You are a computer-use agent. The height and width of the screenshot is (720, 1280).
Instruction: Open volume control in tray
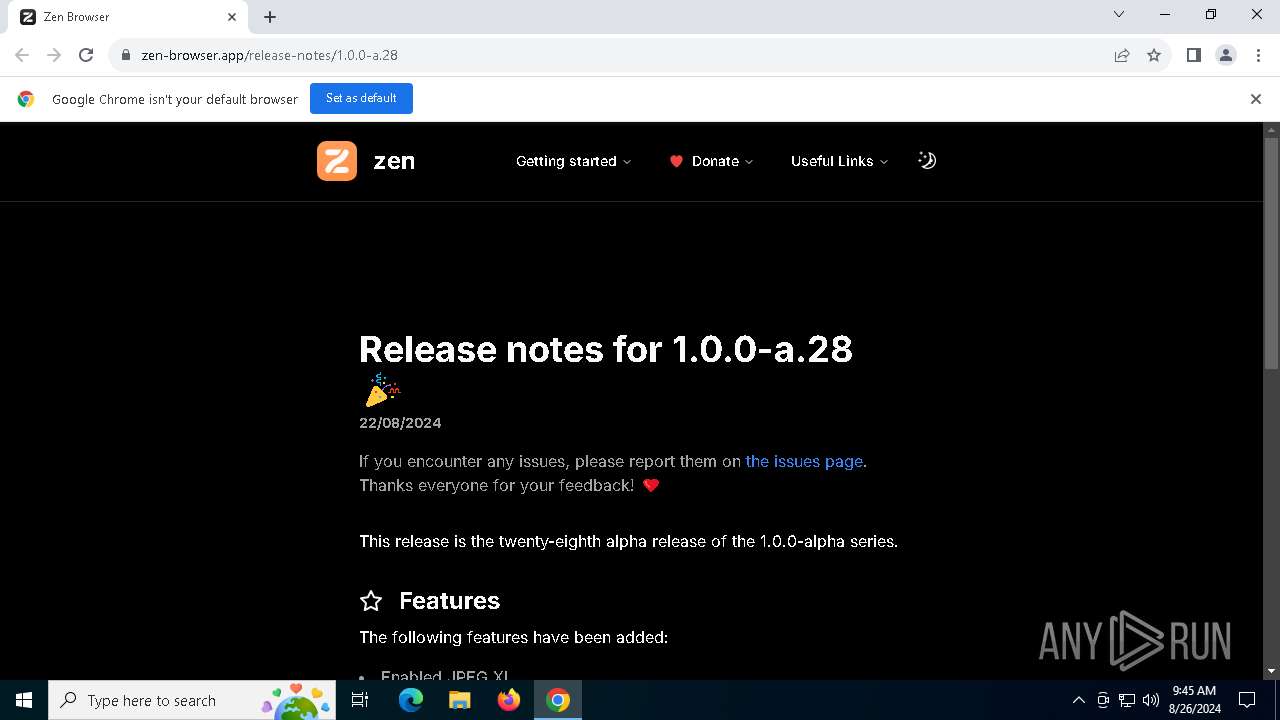1151,700
